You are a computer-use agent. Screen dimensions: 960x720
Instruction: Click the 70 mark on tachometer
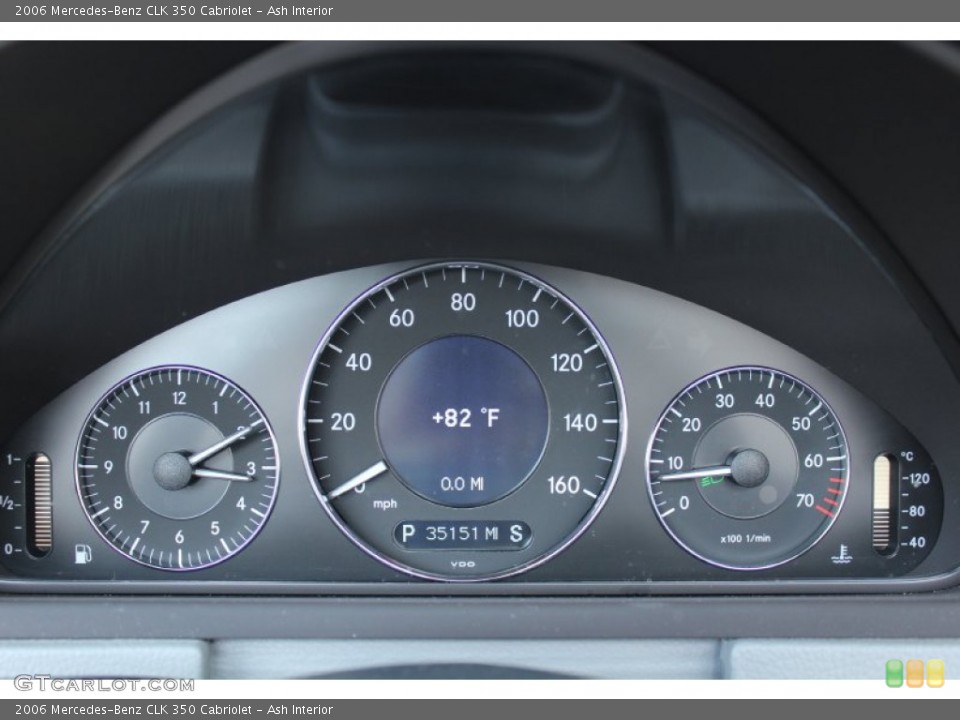click(805, 501)
